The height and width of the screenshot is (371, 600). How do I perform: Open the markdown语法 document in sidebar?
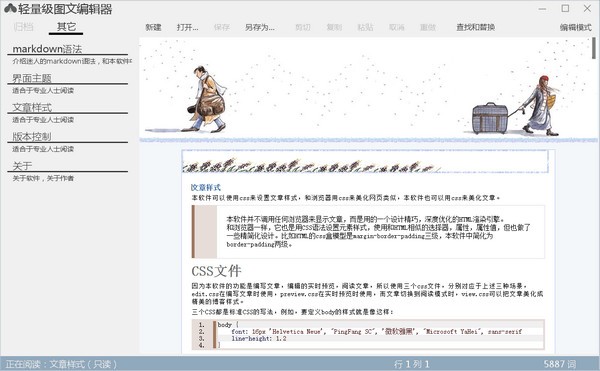(47, 49)
